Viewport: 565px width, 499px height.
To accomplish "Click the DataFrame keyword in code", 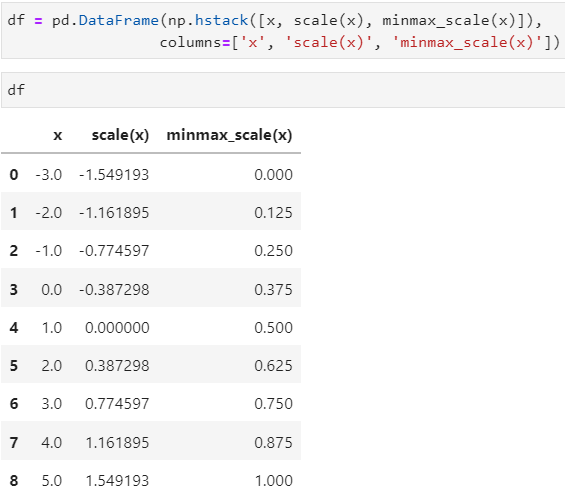I will (x=119, y=21).
